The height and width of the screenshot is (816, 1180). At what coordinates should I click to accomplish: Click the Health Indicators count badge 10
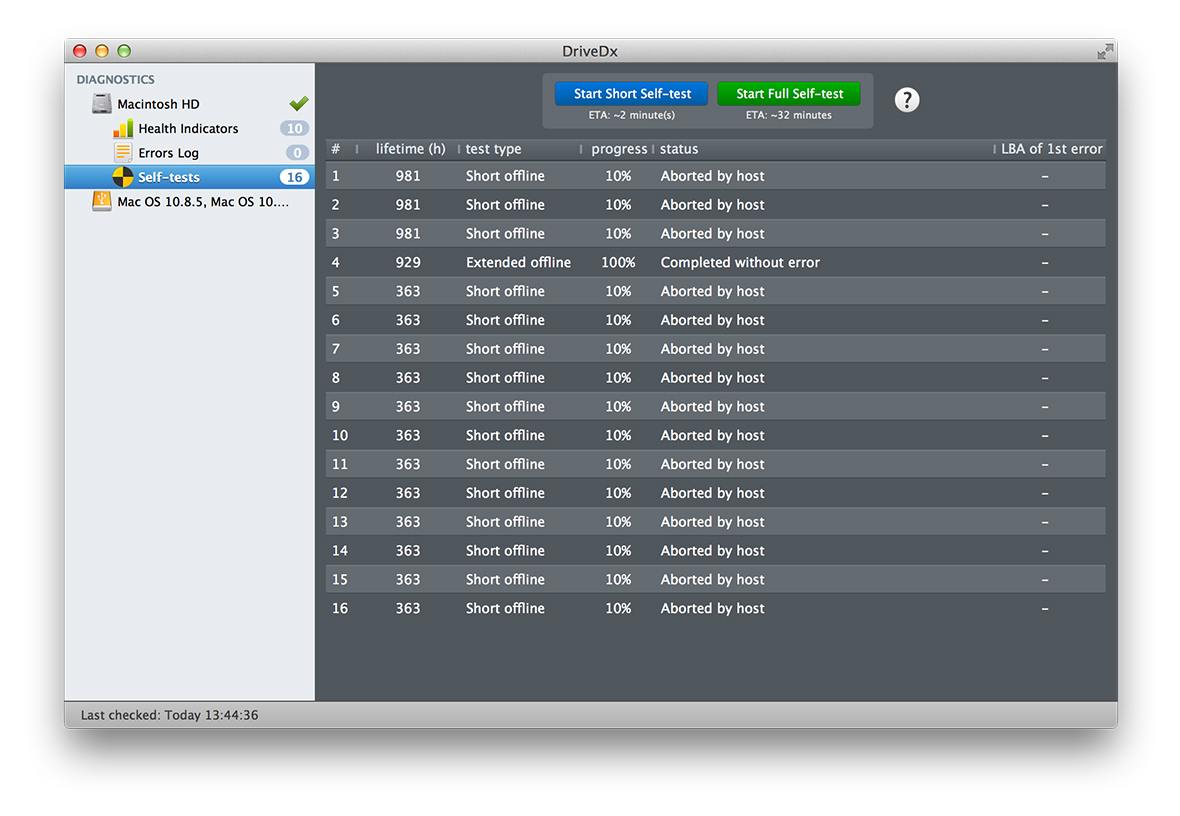(294, 129)
